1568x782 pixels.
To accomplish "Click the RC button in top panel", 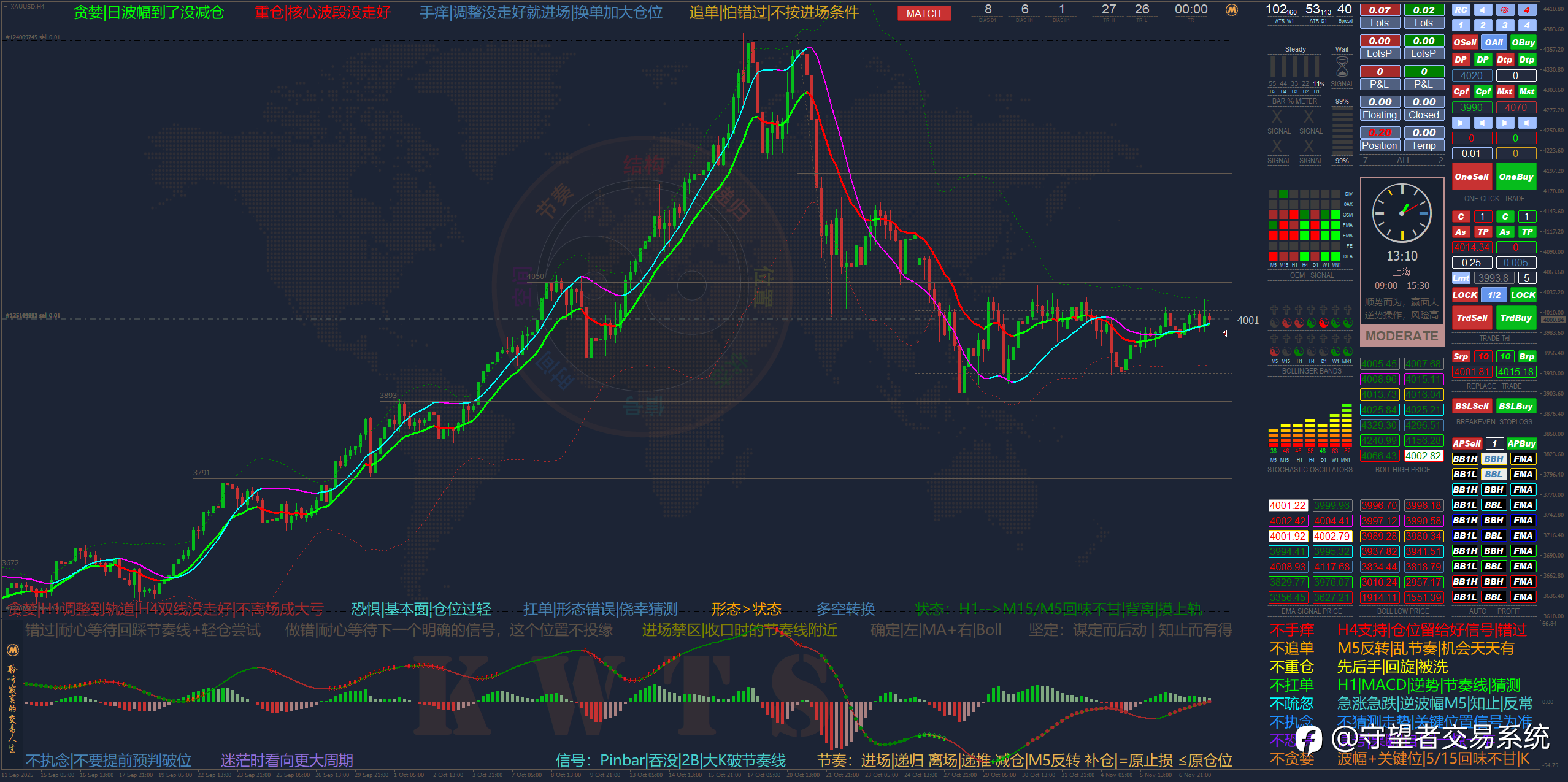I will point(1461,10).
